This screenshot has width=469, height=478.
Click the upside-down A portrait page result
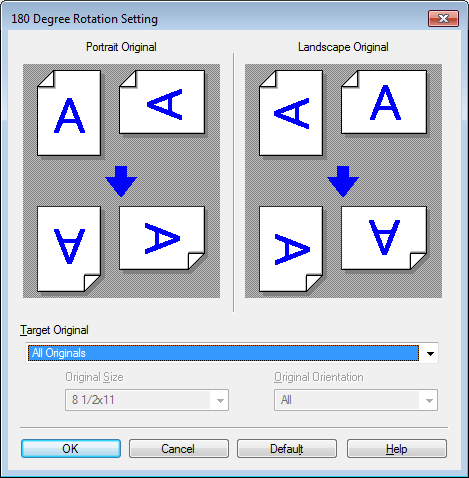(69, 249)
